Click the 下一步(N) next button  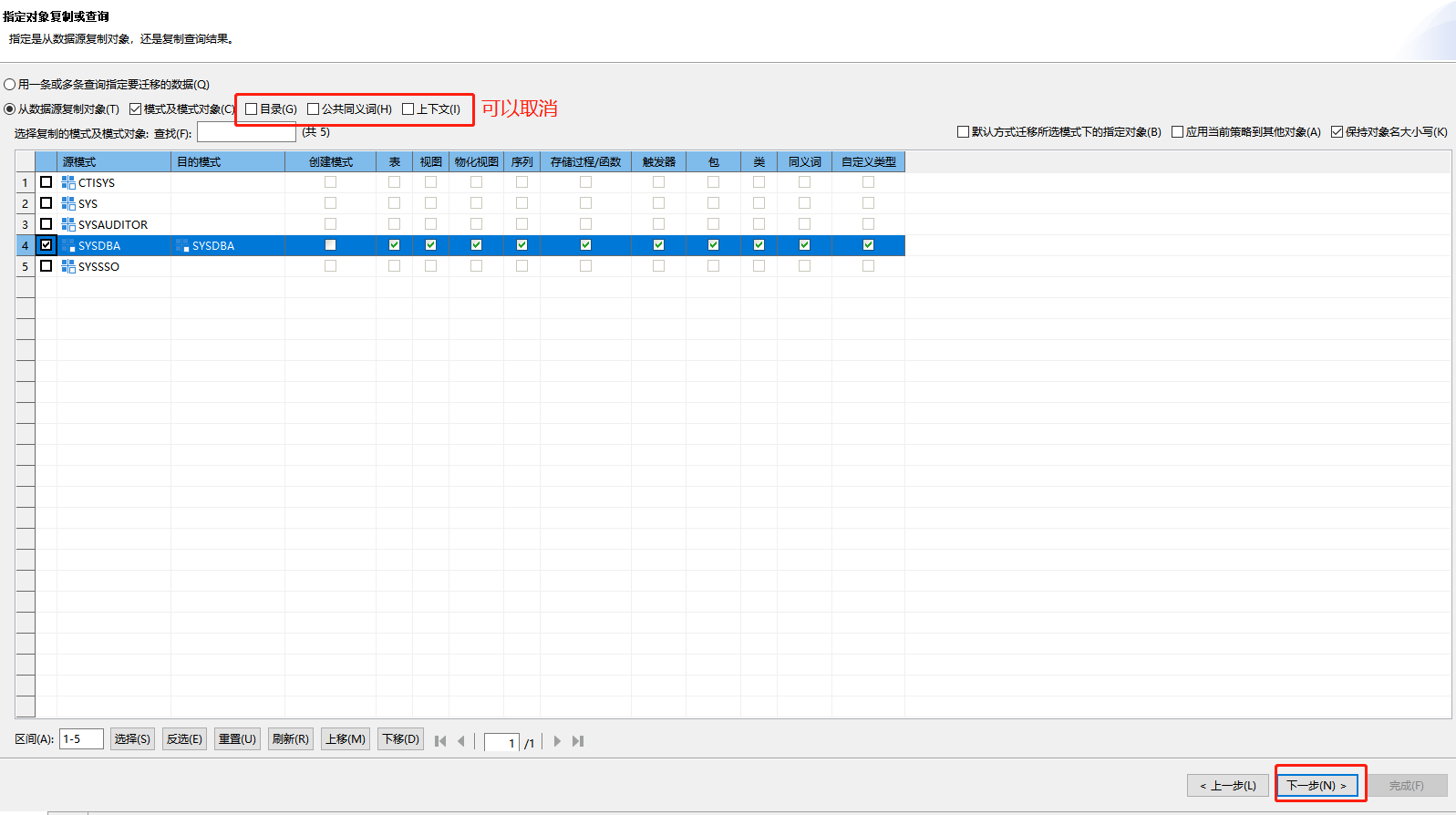pos(1317,785)
